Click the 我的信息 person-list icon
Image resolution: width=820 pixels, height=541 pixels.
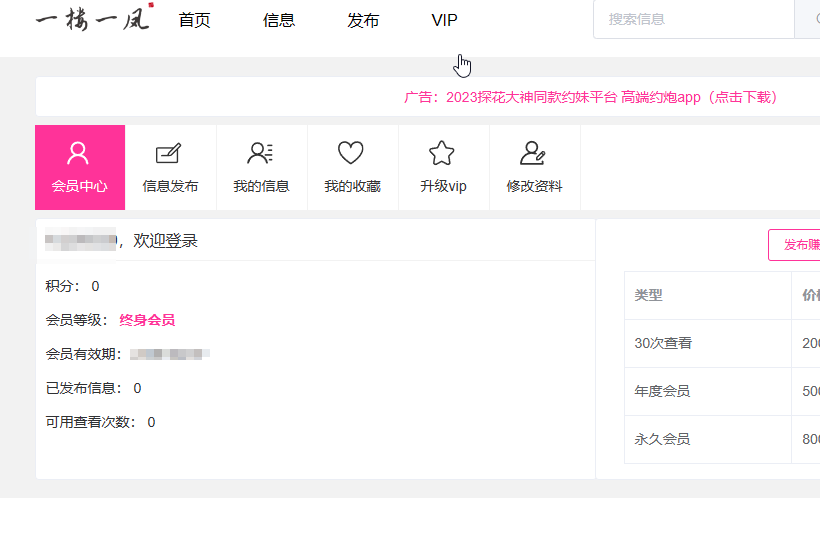coord(260,153)
